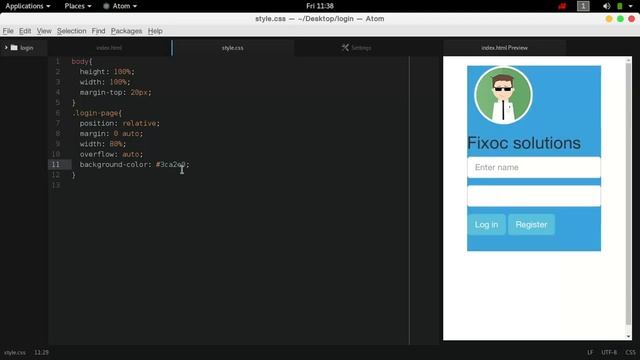This screenshot has width=640, height=360.
Task: Click the Settings tab tools icon
Action: pyautogui.click(x=345, y=48)
